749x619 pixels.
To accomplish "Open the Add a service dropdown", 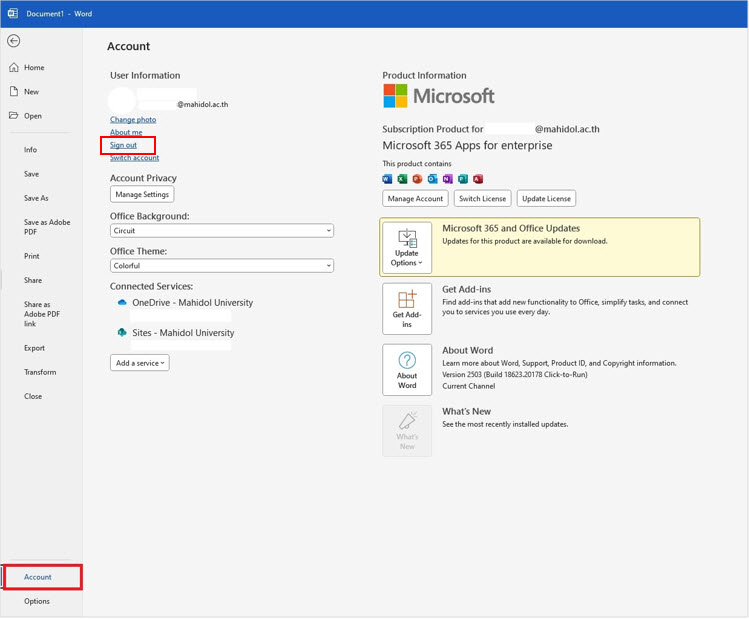I will click(x=140, y=363).
